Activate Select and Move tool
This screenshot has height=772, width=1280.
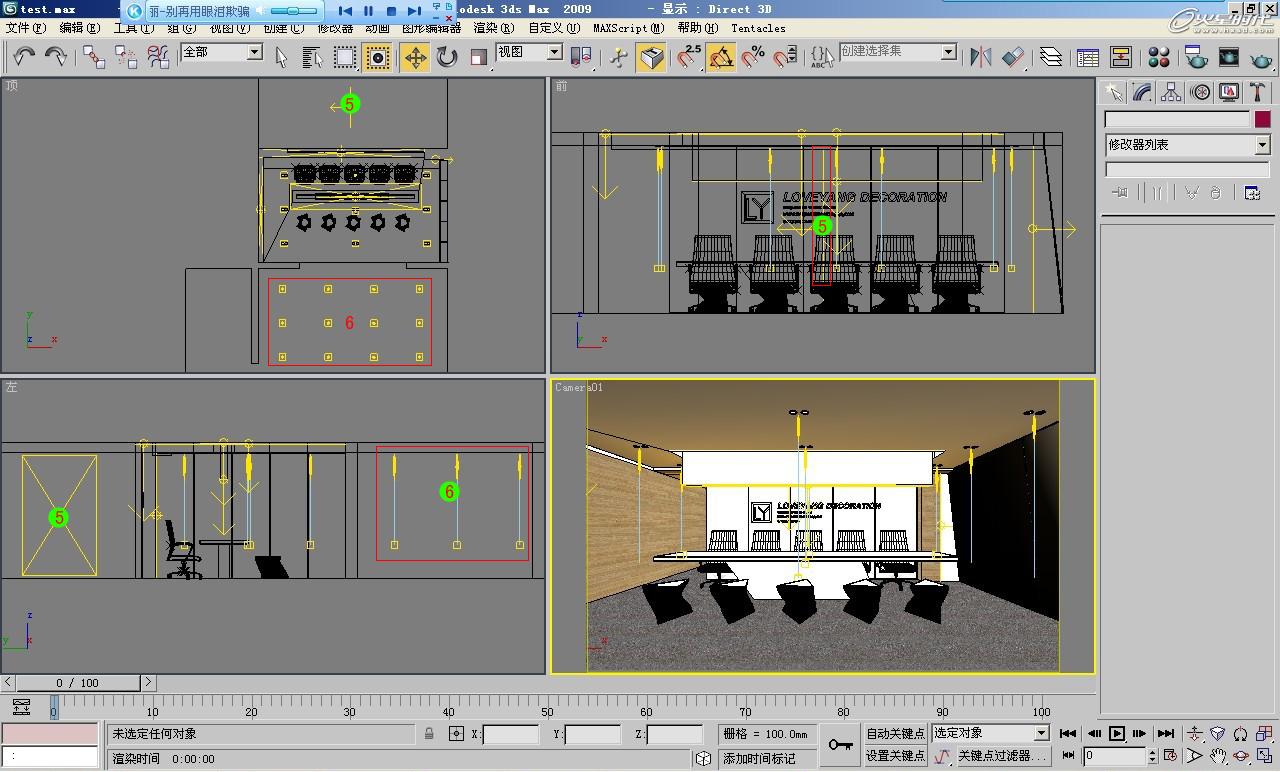(x=415, y=57)
